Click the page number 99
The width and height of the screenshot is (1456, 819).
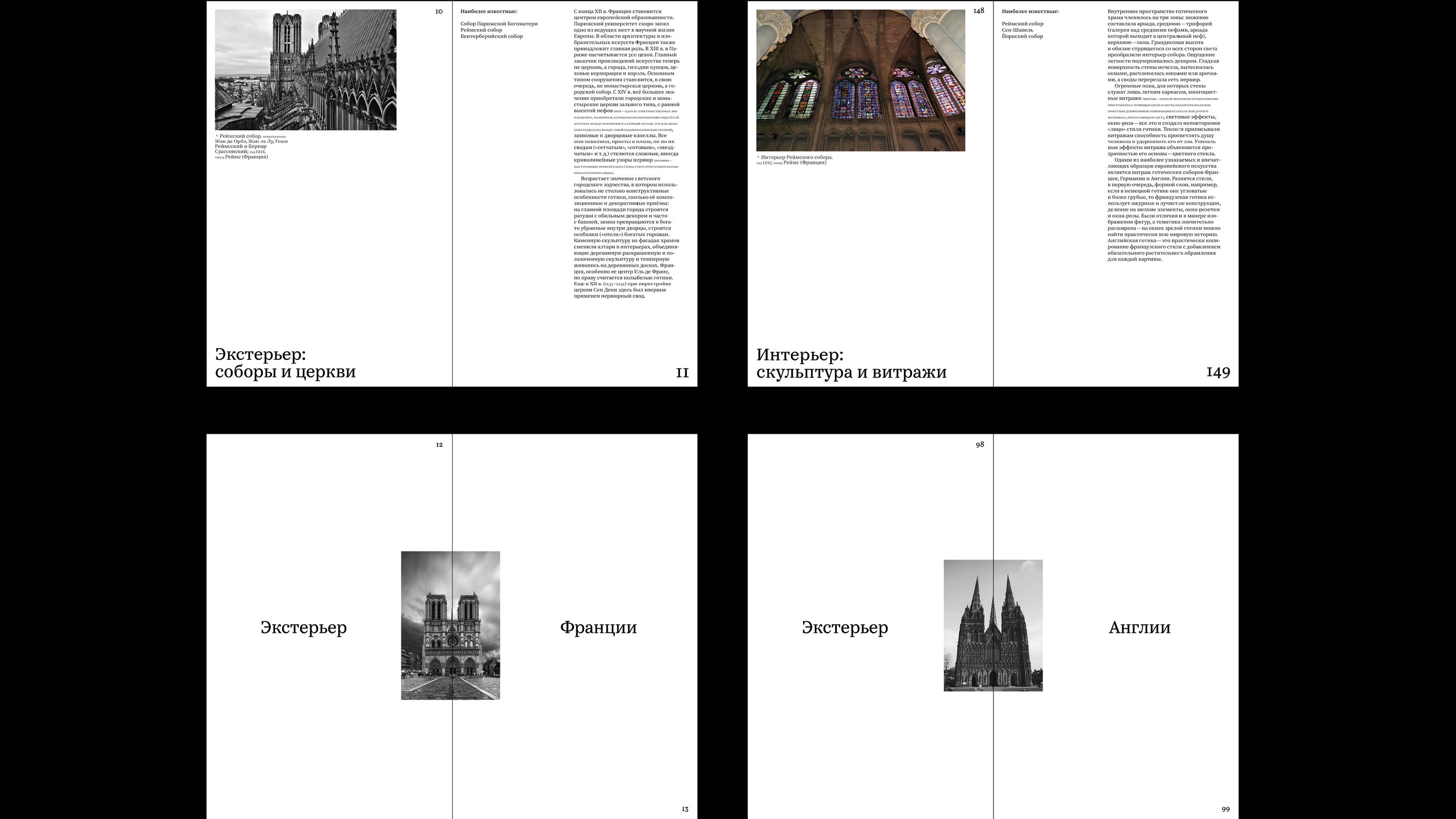click(1225, 809)
